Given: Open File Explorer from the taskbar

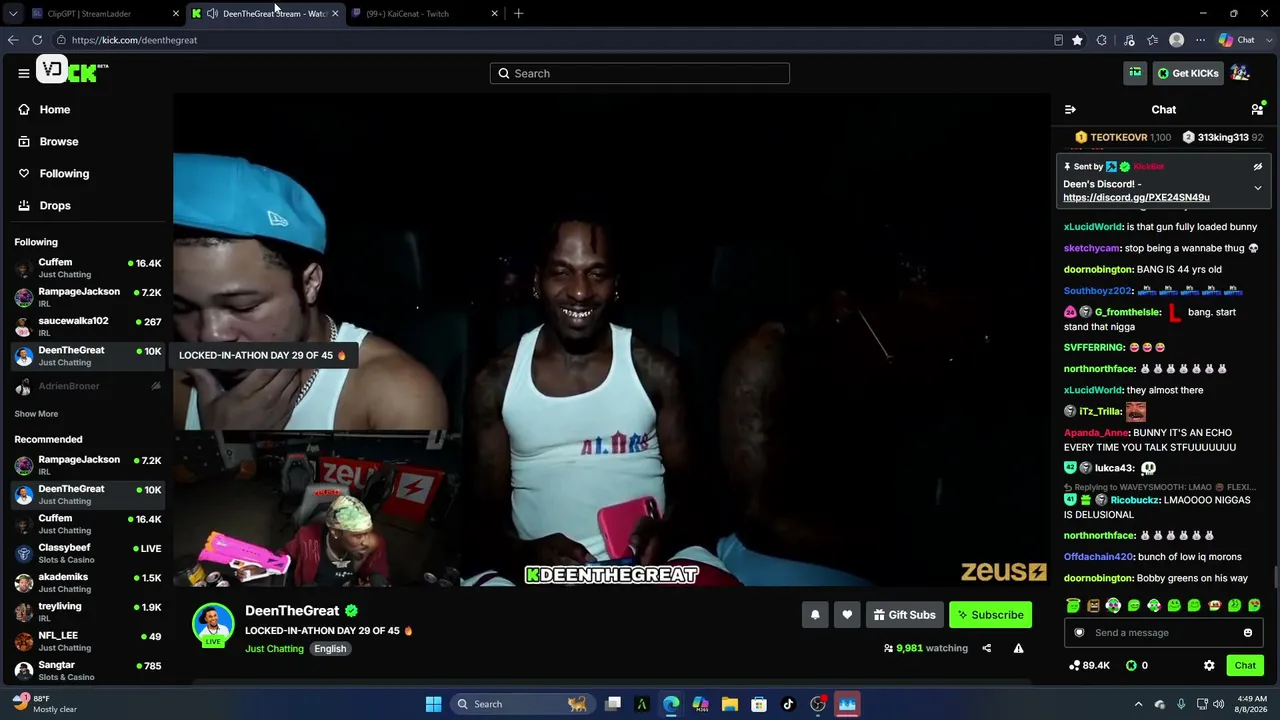Looking at the screenshot, I should click(x=730, y=704).
